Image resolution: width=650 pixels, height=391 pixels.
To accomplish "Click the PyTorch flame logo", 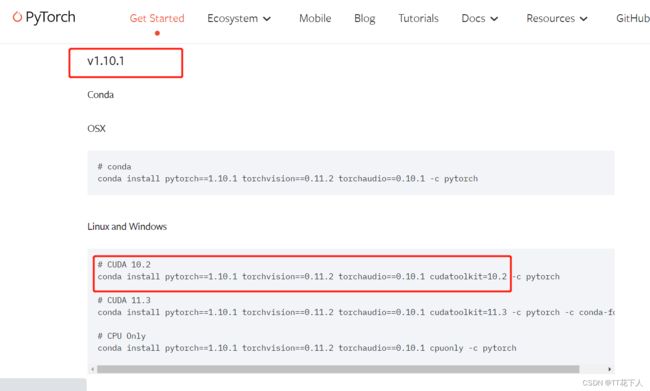I will 17,17.
